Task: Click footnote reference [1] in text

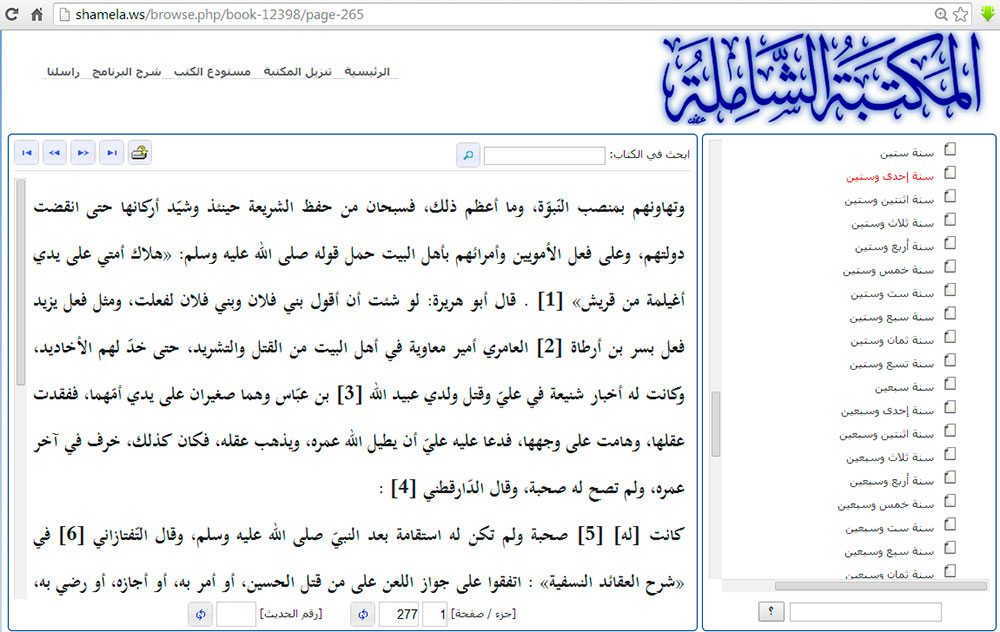Action: tap(550, 300)
